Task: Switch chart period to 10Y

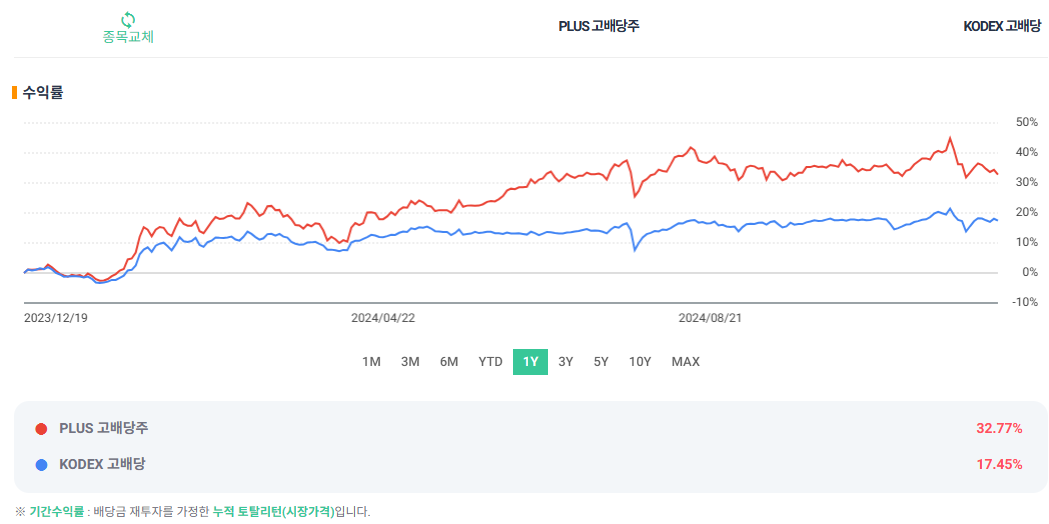Action: point(640,362)
